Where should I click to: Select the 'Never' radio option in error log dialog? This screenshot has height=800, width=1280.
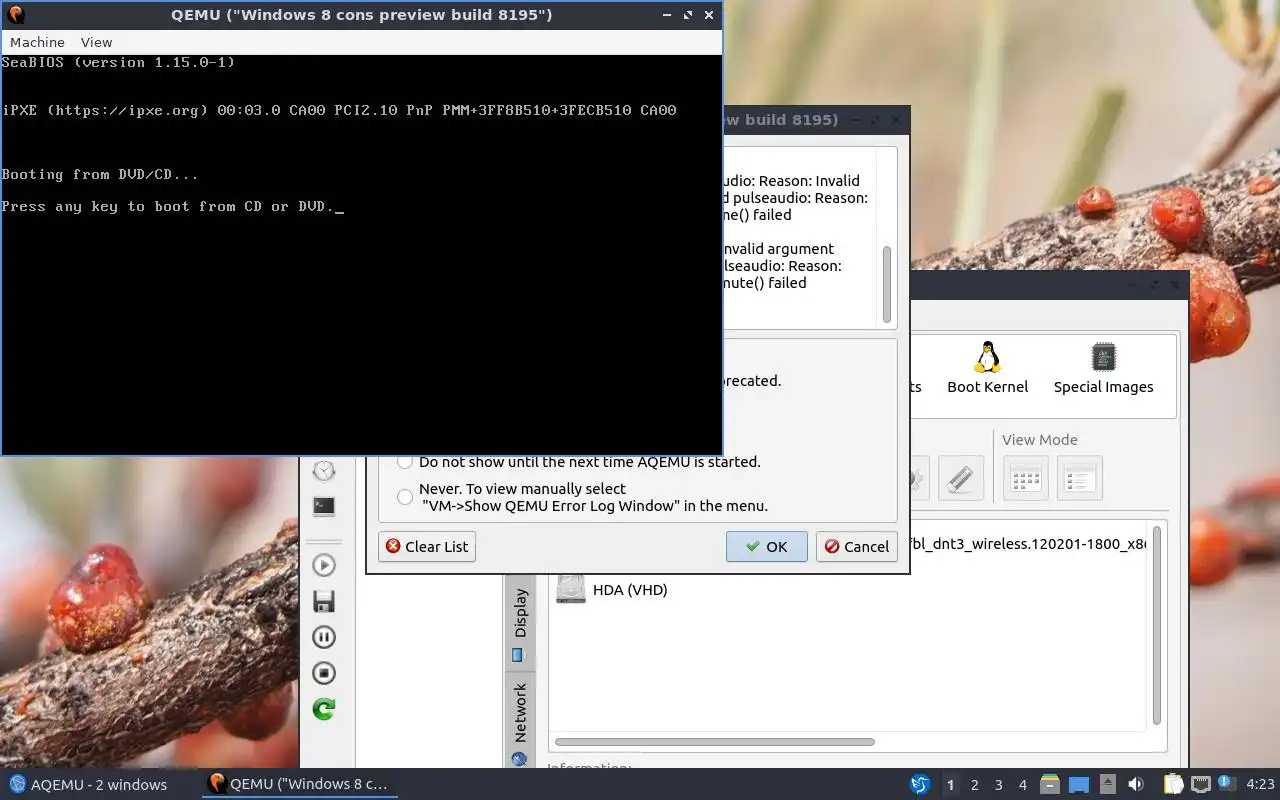(x=405, y=497)
